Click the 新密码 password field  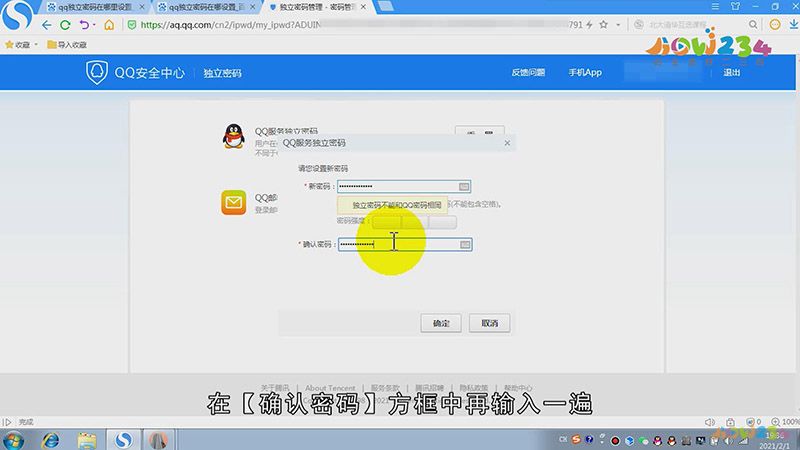point(404,186)
